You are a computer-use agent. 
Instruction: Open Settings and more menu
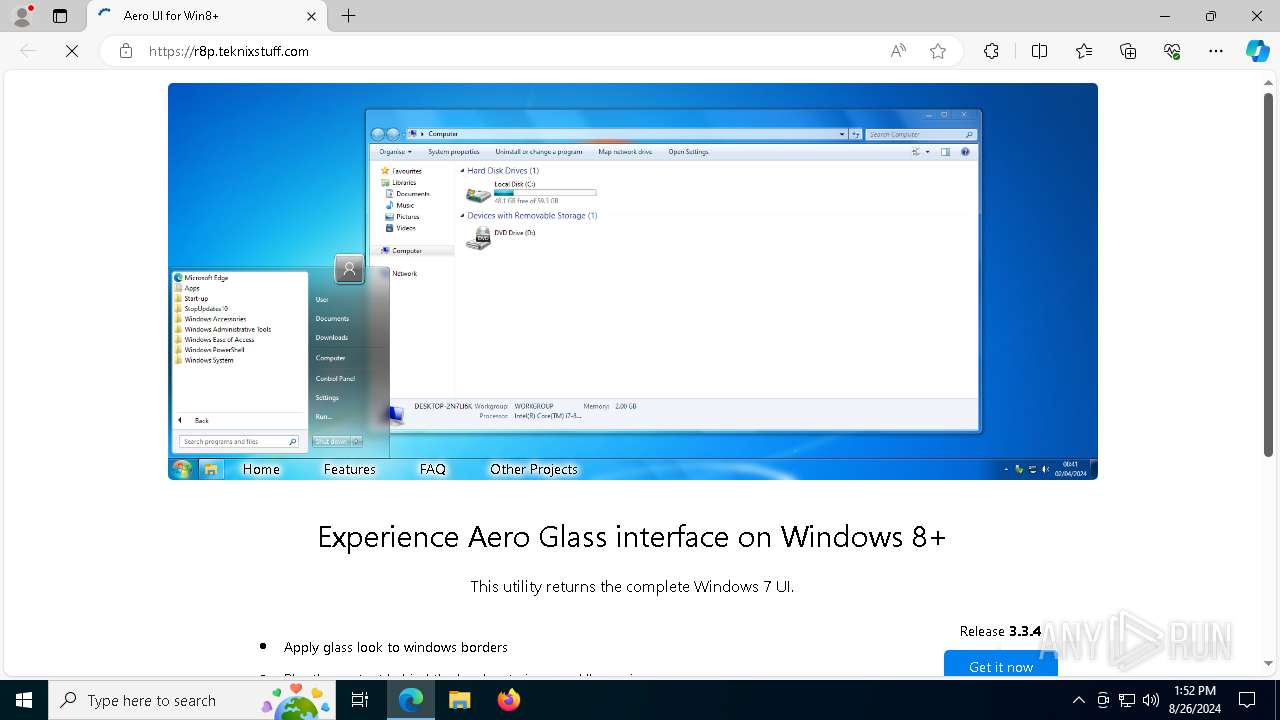(1216, 51)
